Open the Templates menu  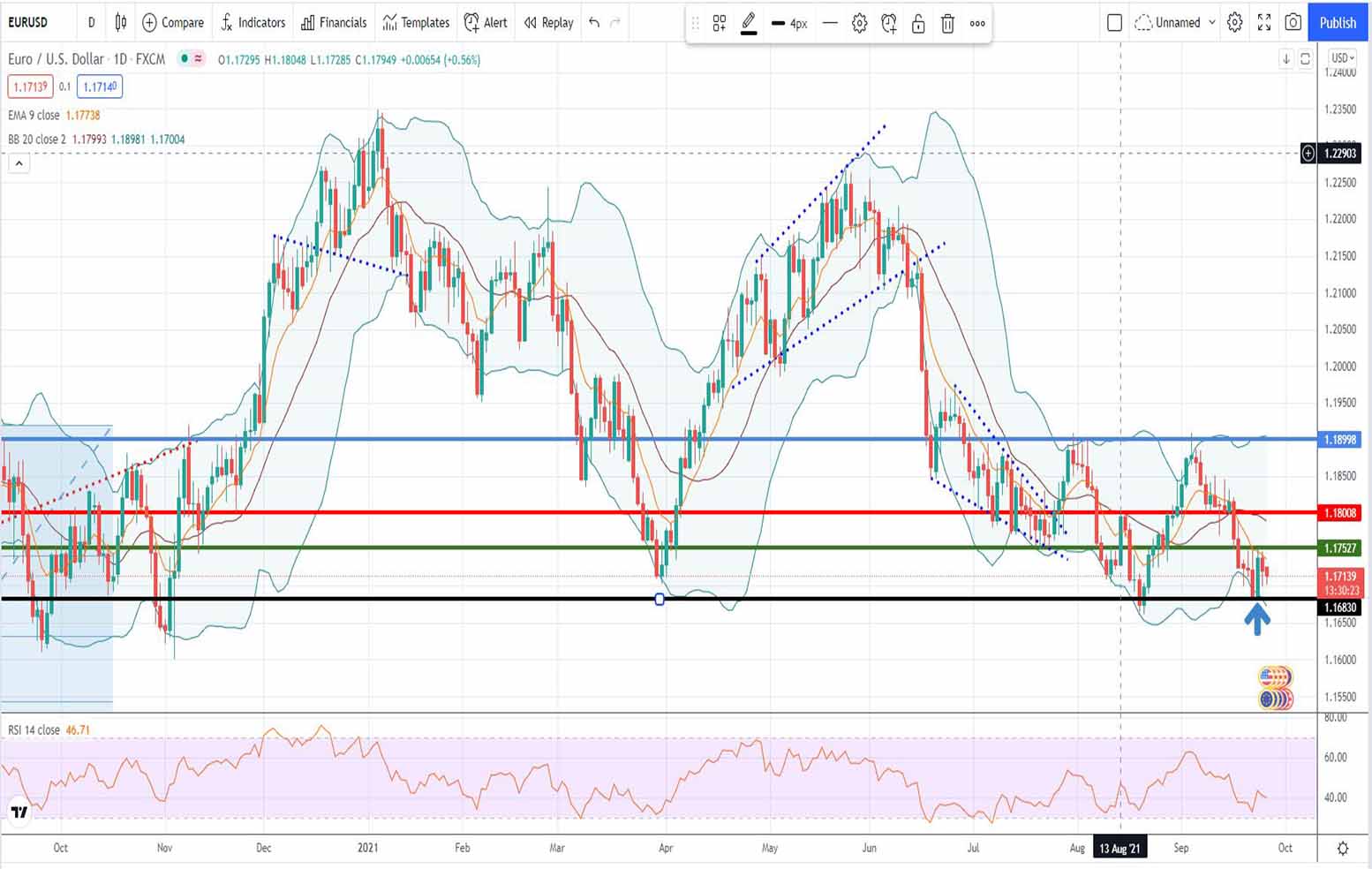(416, 22)
